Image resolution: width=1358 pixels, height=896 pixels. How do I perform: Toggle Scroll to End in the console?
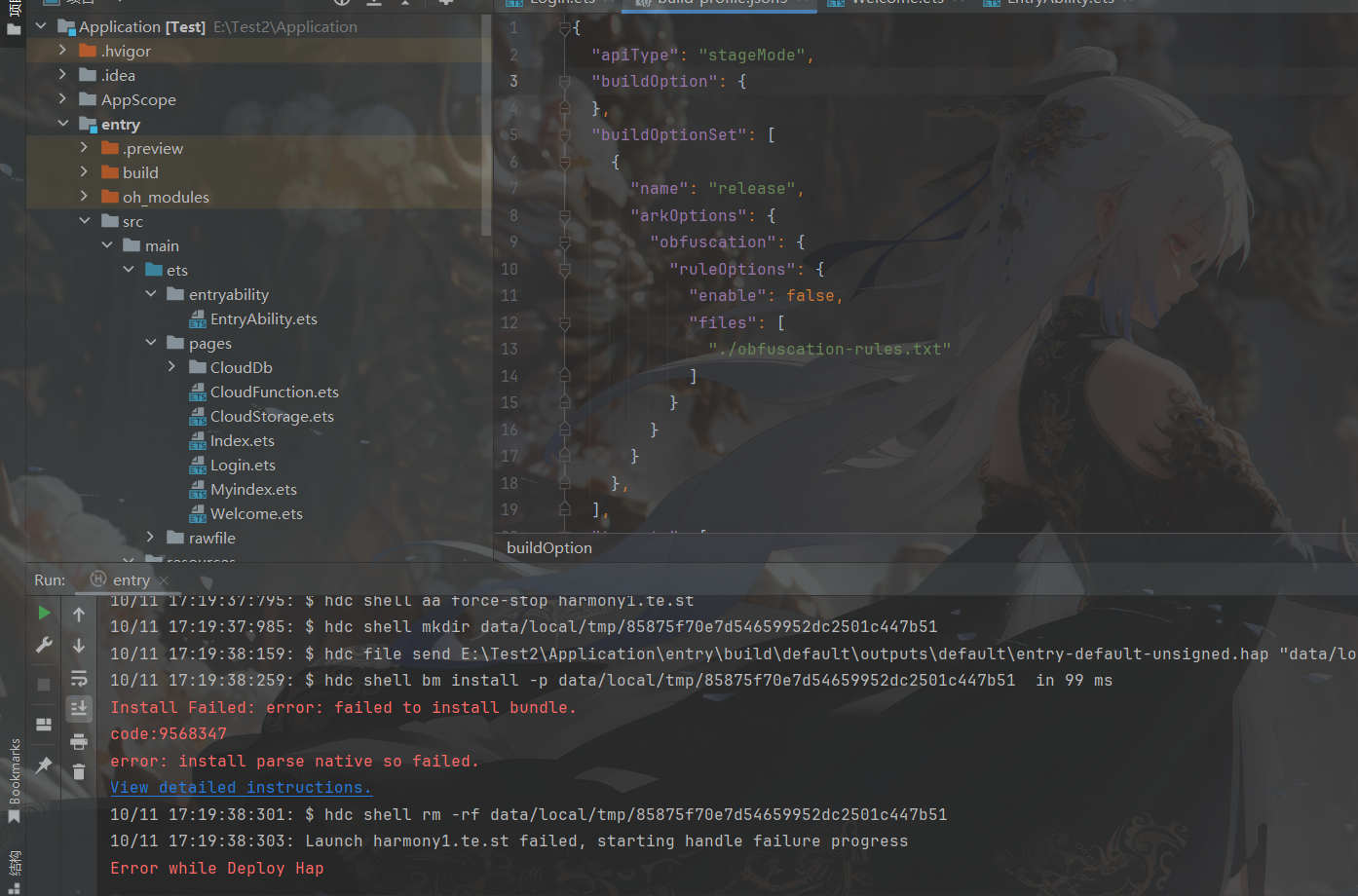[79, 708]
